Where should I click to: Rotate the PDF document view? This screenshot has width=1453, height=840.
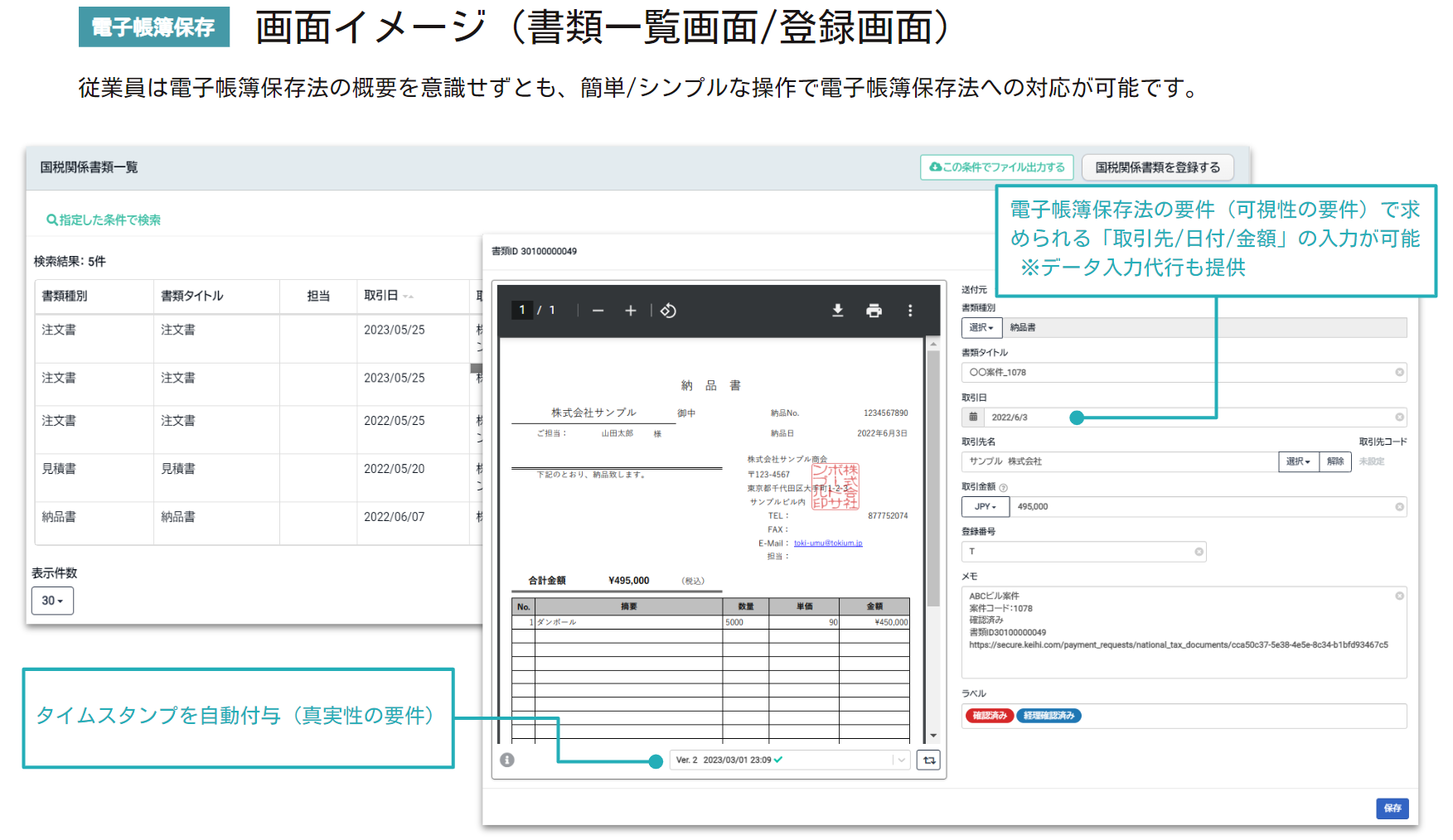[x=668, y=311]
